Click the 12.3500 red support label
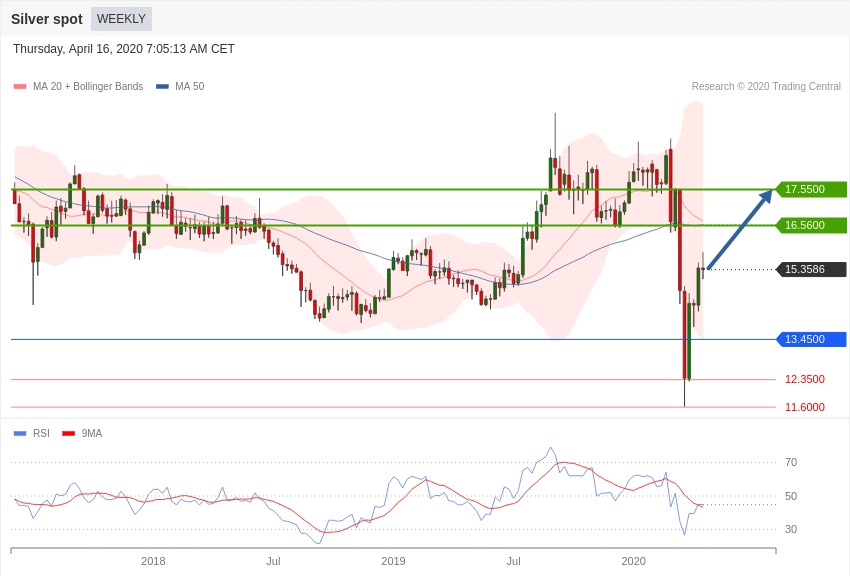This screenshot has height=576, width=850. [x=804, y=379]
